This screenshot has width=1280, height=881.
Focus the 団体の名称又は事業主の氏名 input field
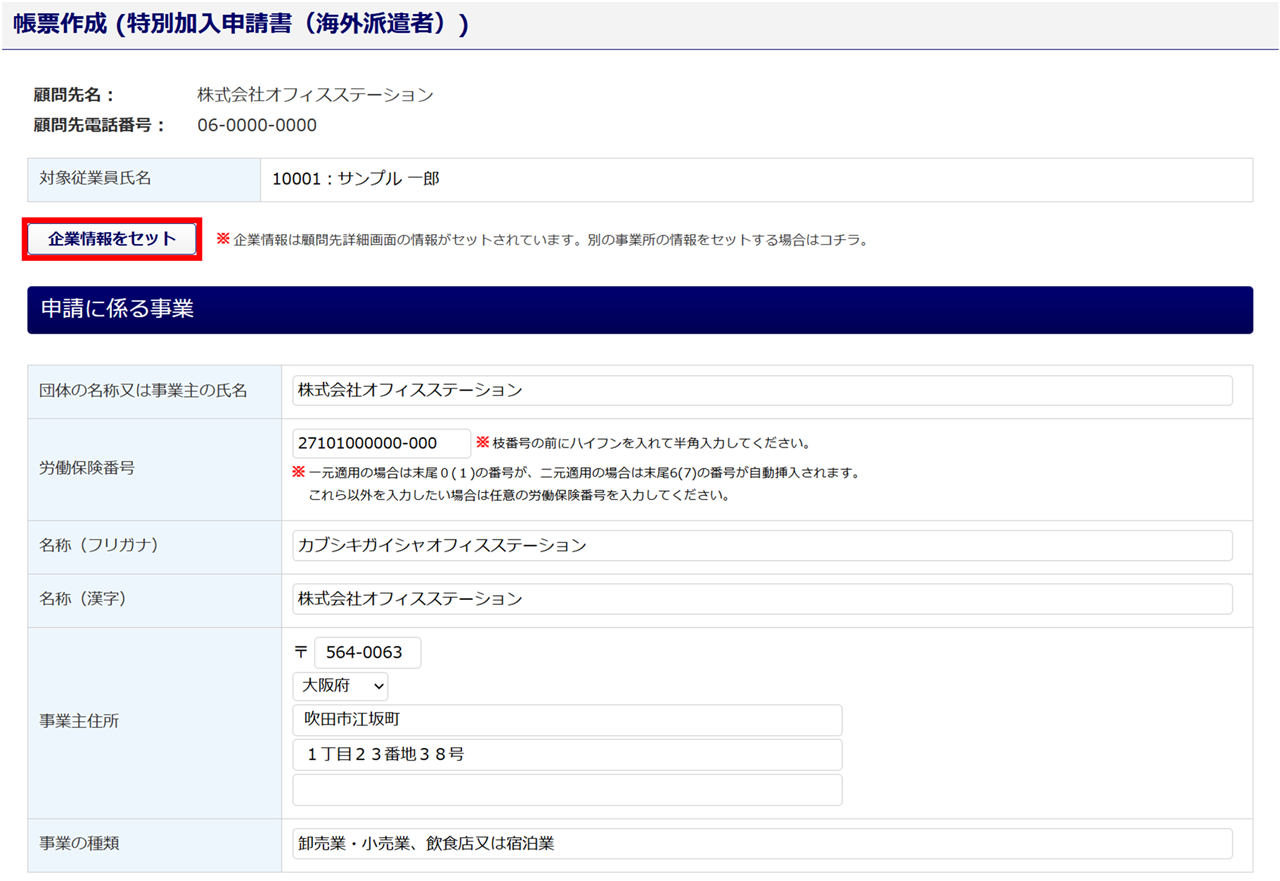click(762, 391)
